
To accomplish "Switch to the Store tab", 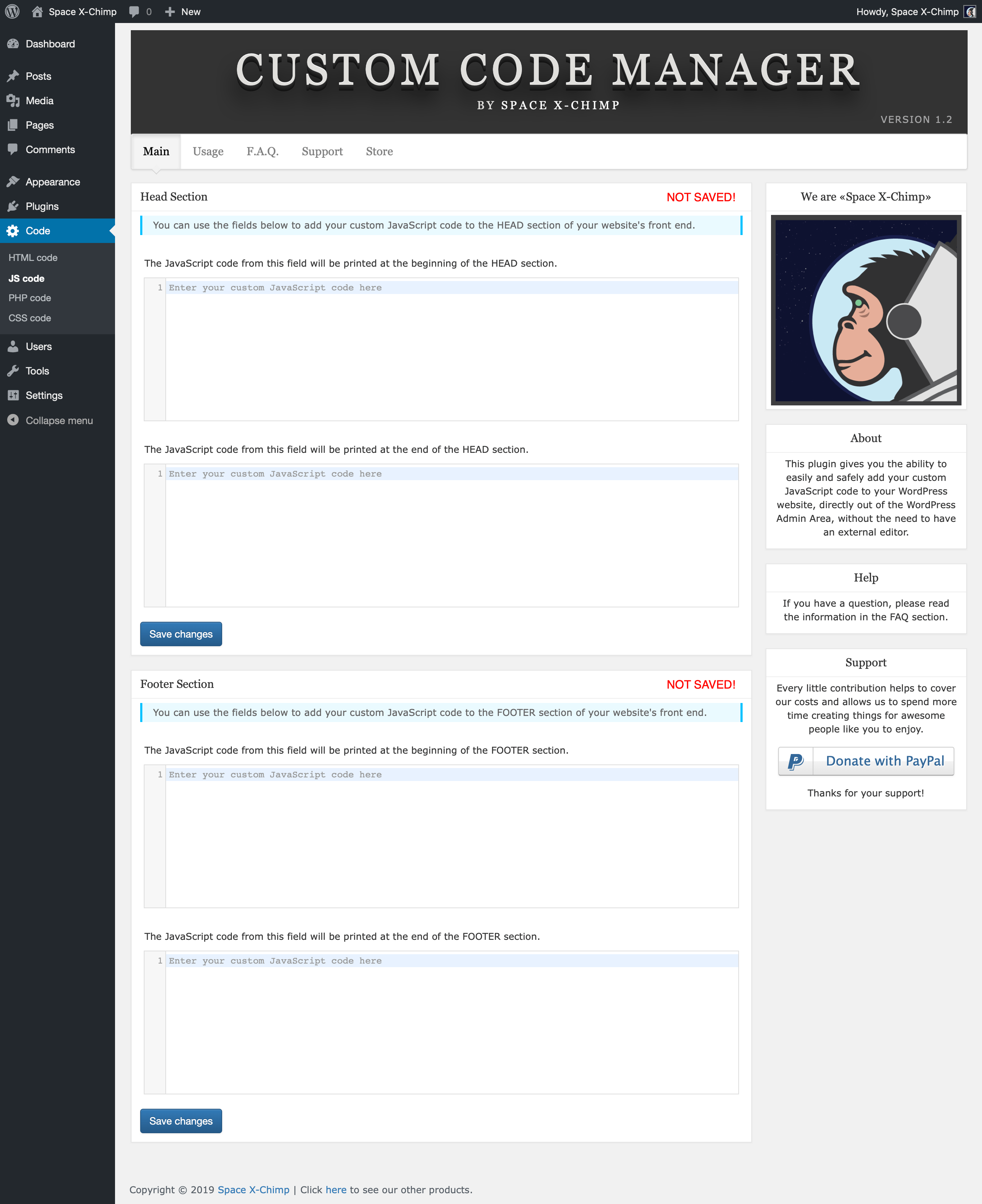I will (379, 151).
